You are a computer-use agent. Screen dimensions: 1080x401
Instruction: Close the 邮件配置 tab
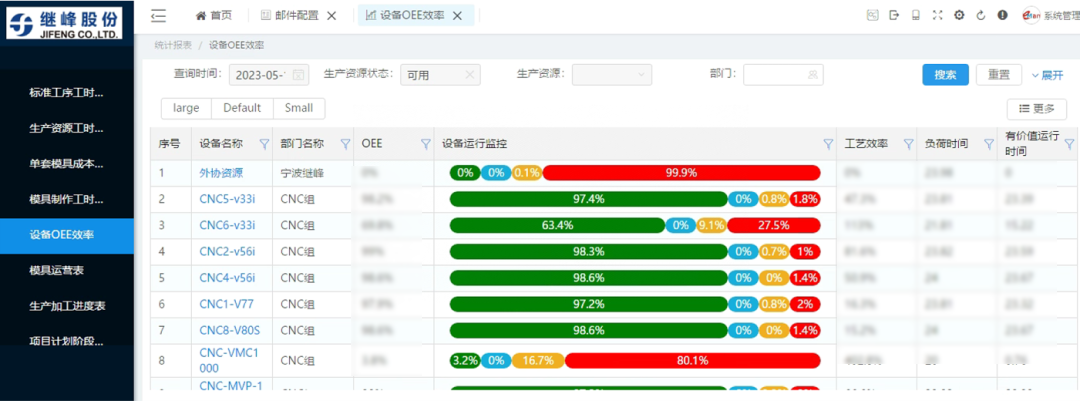pyautogui.click(x=331, y=16)
